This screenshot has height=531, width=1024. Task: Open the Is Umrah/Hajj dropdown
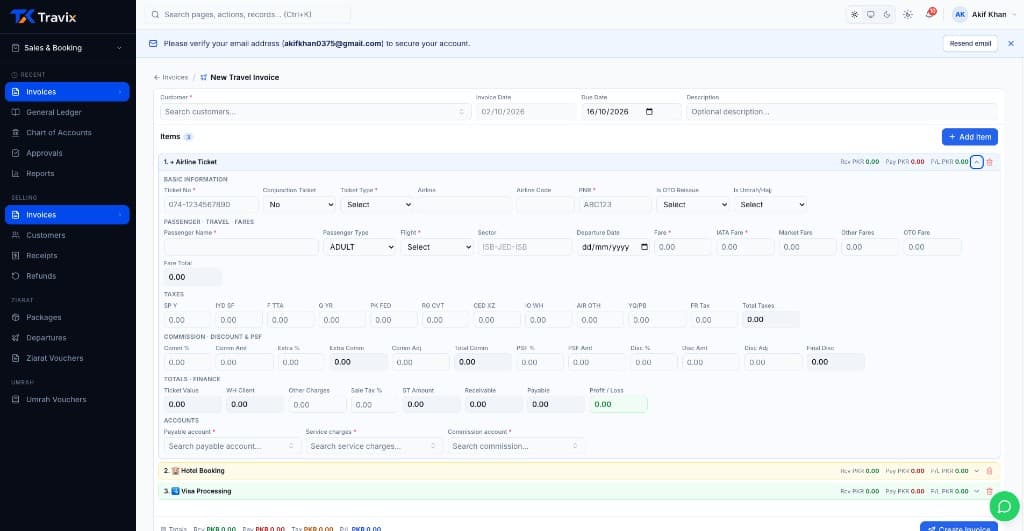pyautogui.click(x=770, y=204)
